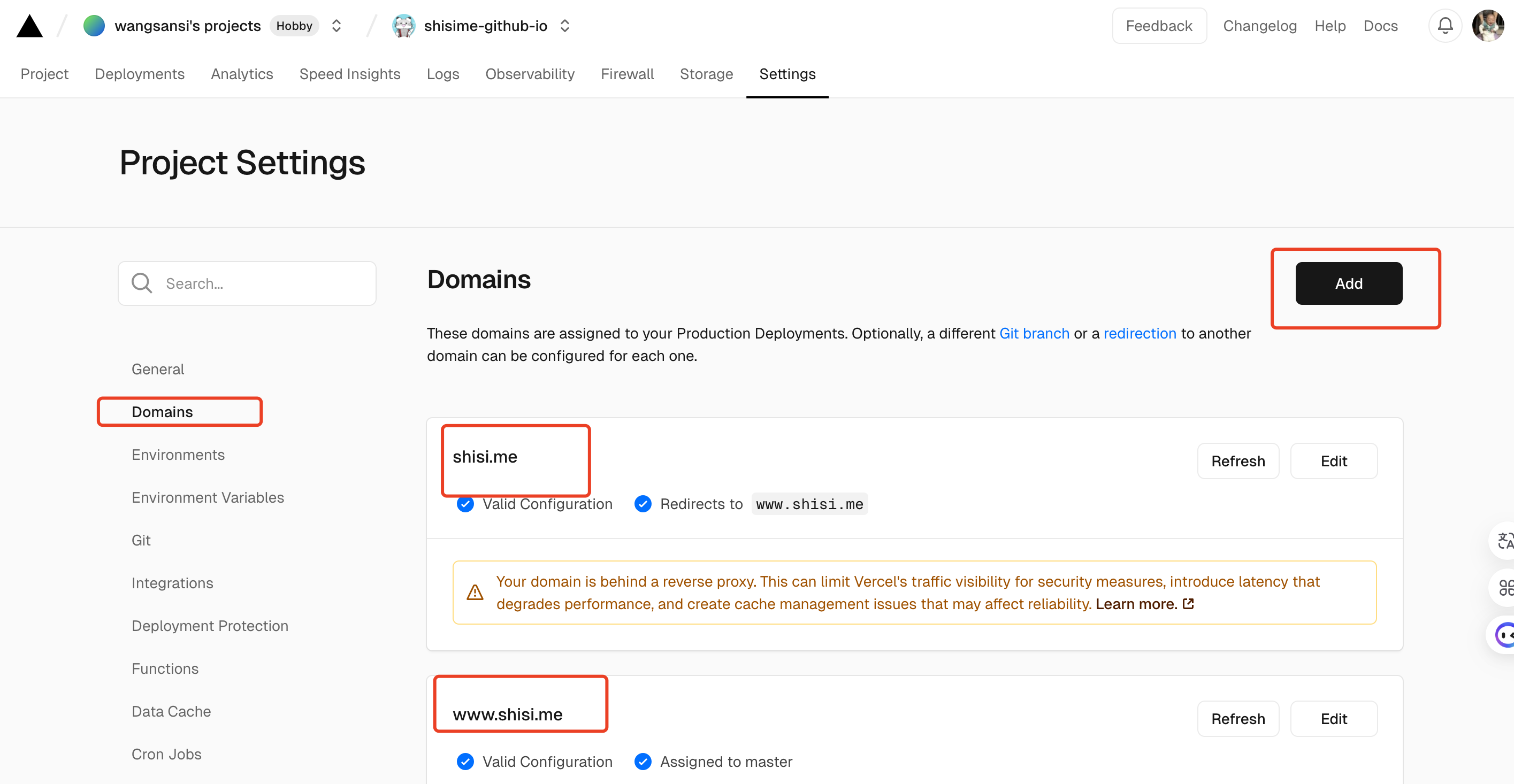Expand the project switcher chevrons

(x=565, y=26)
